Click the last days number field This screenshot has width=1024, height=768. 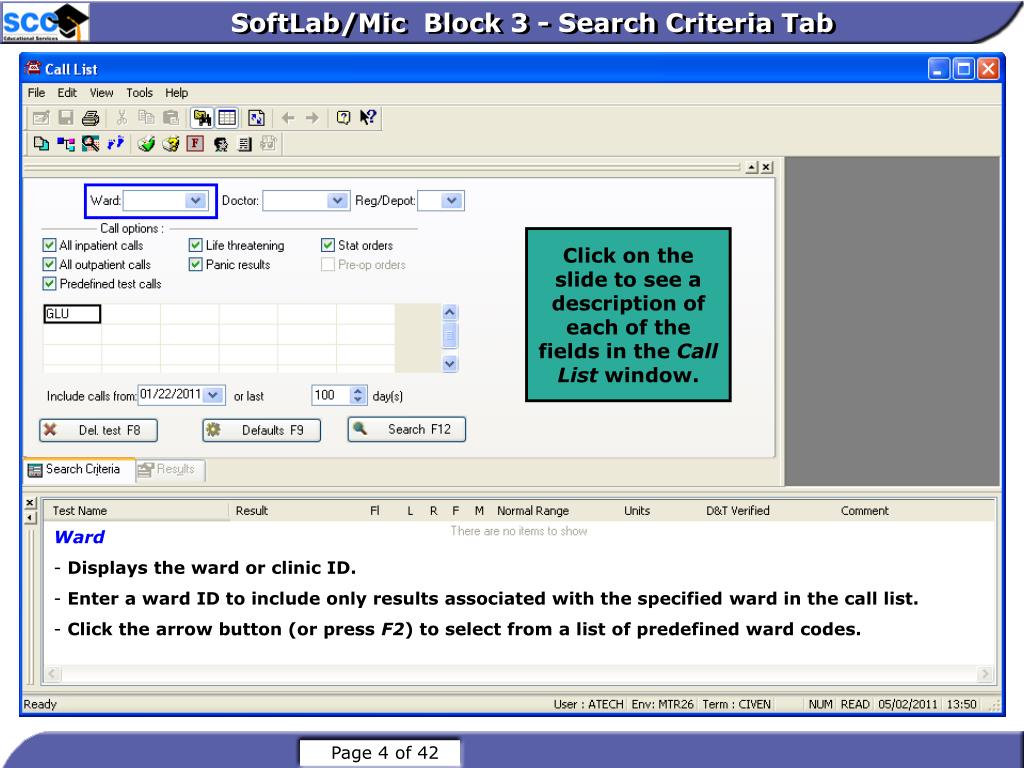[330, 395]
